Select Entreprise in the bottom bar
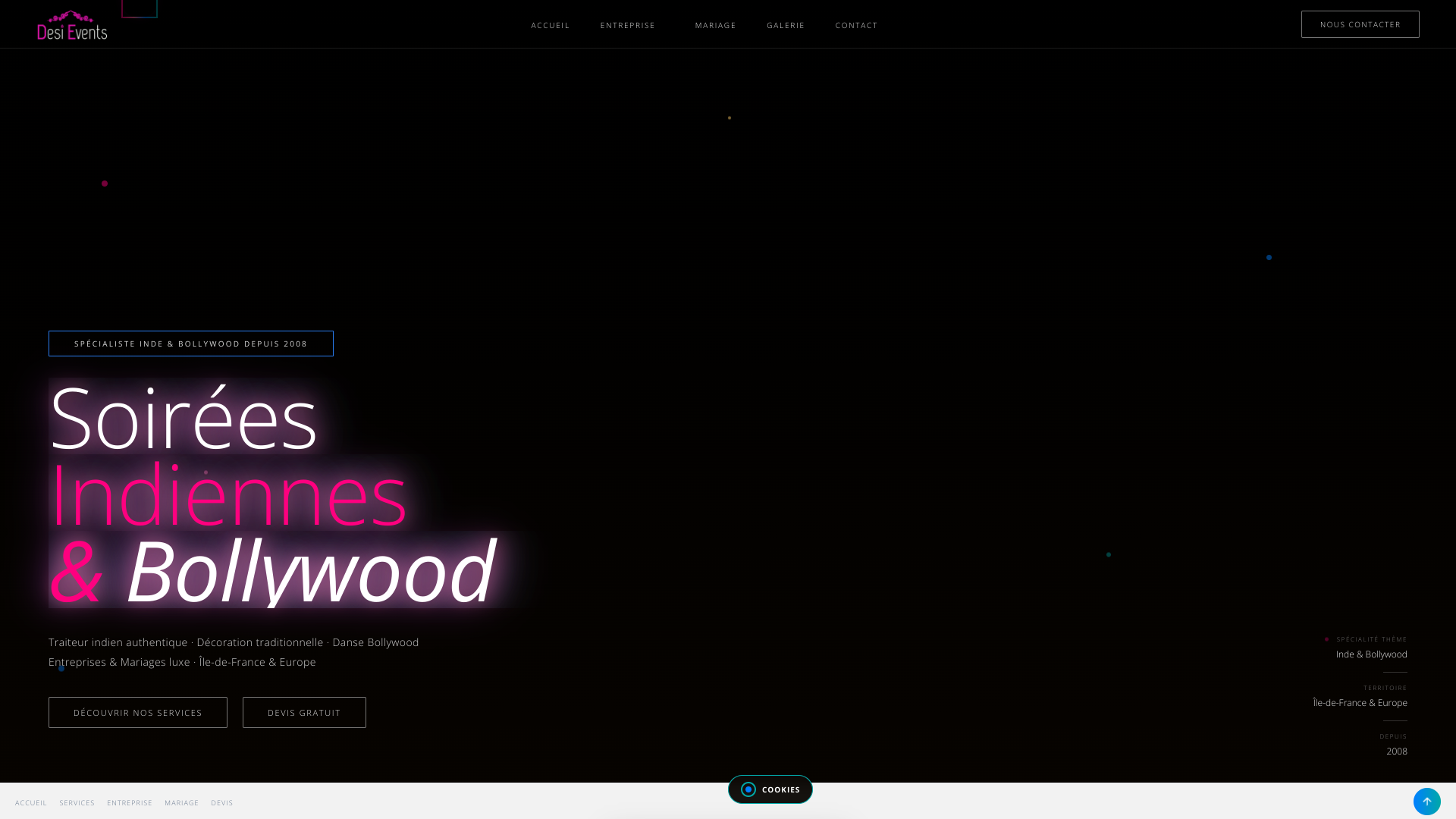This screenshot has height=819, width=1456. pos(130,802)
